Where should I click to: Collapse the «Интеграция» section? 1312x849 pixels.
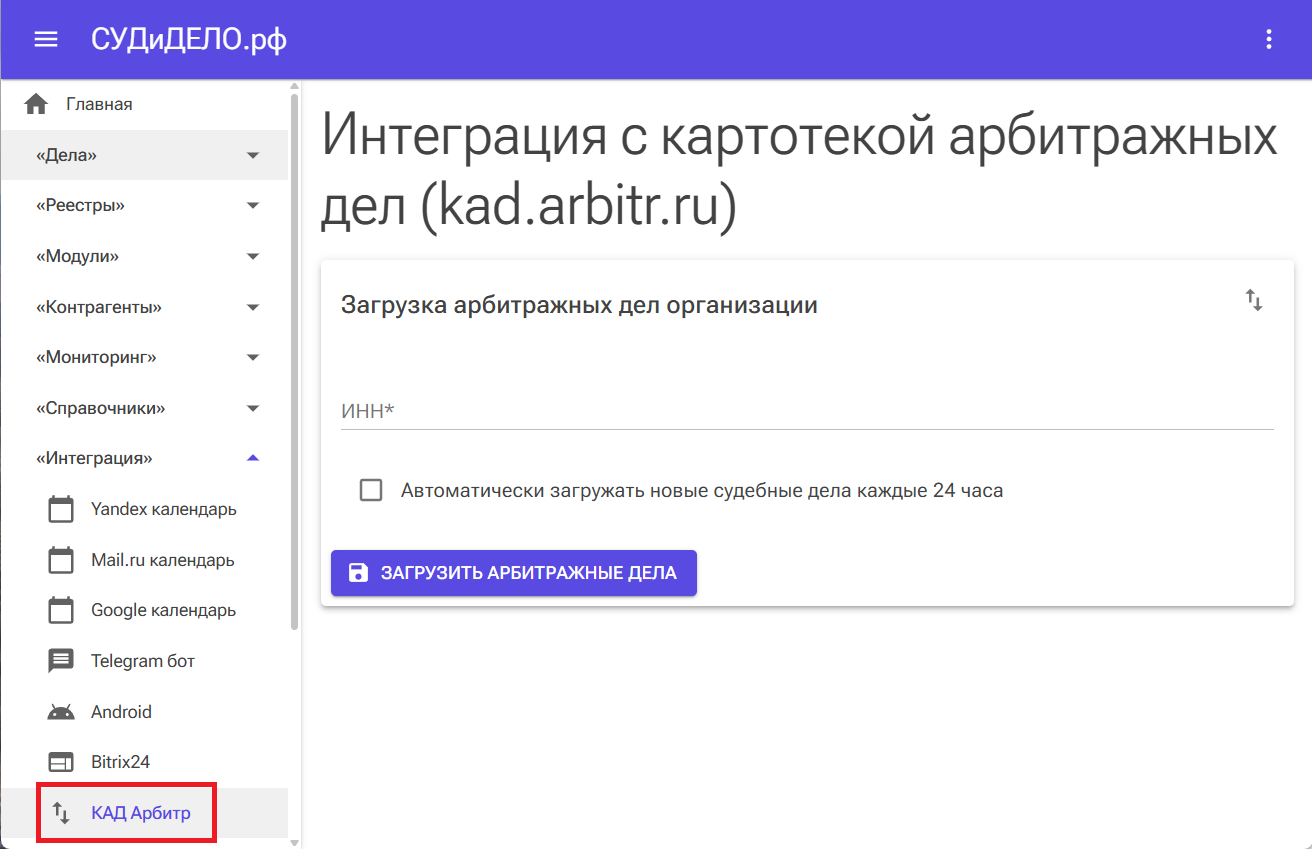(x=253, y=458)
